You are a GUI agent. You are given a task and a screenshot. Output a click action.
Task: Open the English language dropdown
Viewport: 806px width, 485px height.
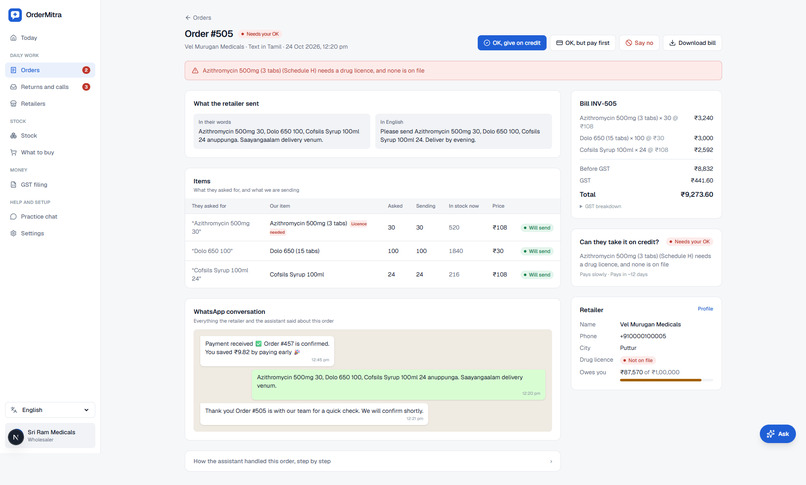pos(50,410)
